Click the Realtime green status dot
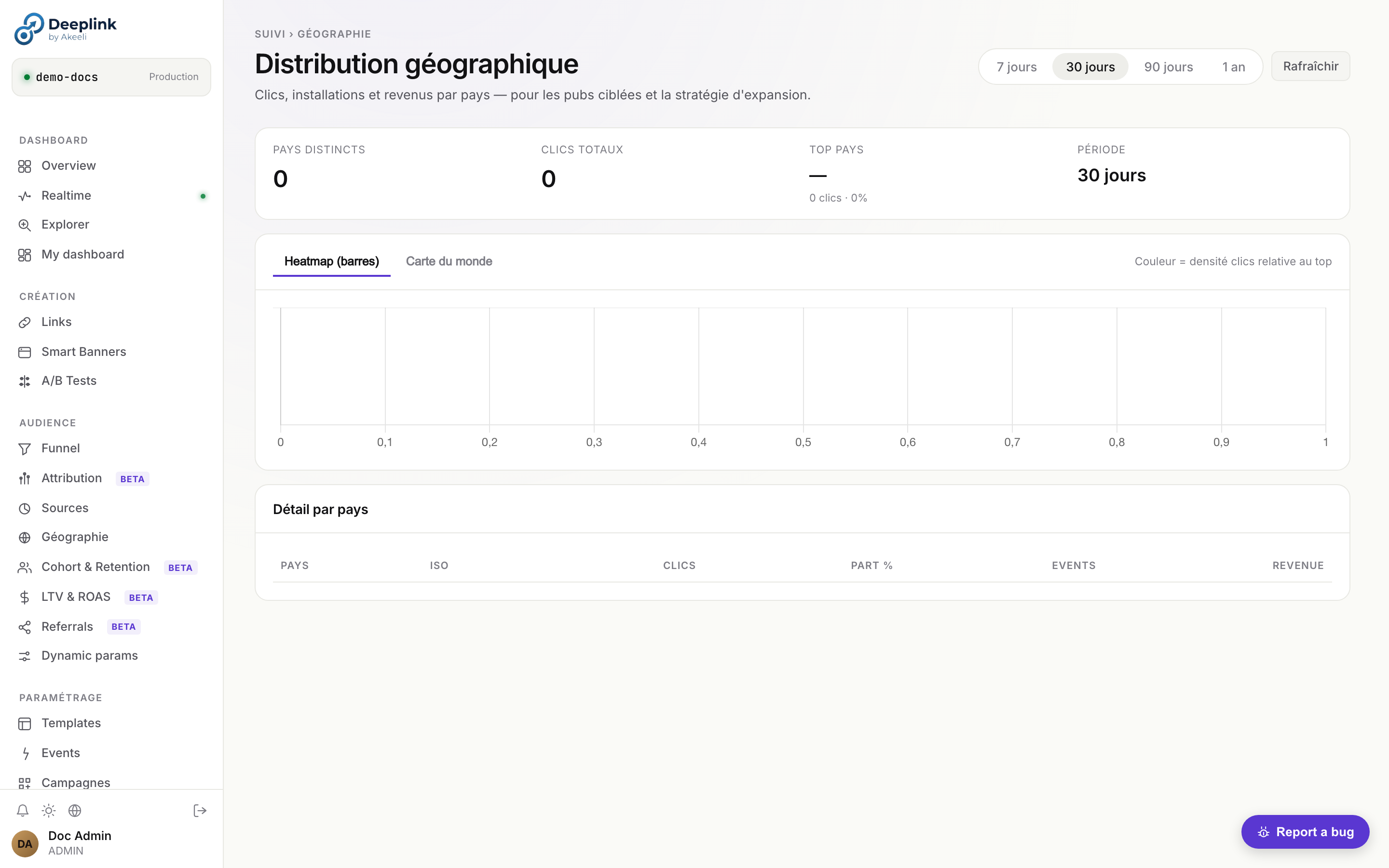The image size is (1389, 868). pos(203,196)
